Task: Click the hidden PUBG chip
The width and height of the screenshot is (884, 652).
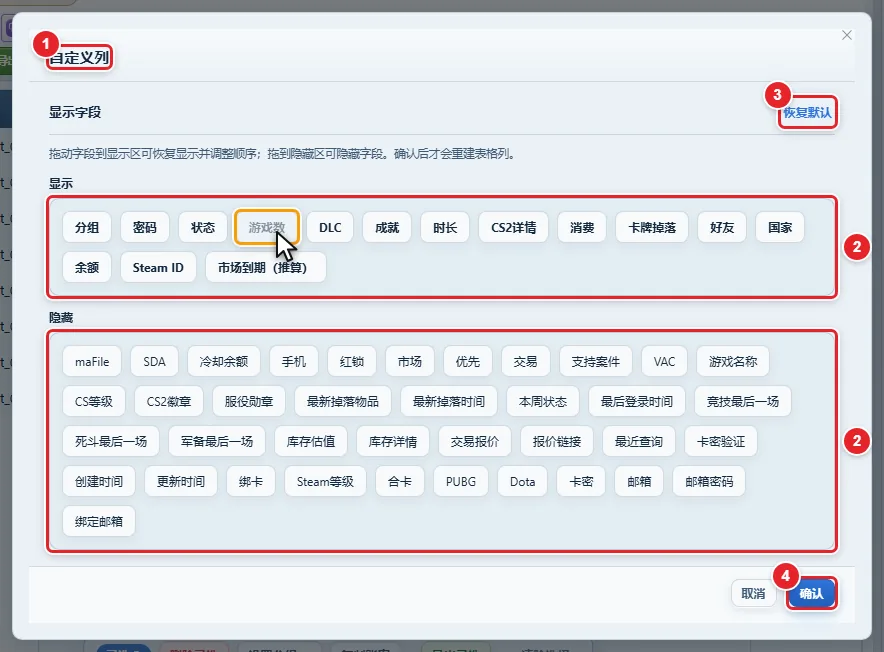Action: [x=461, y=482]
